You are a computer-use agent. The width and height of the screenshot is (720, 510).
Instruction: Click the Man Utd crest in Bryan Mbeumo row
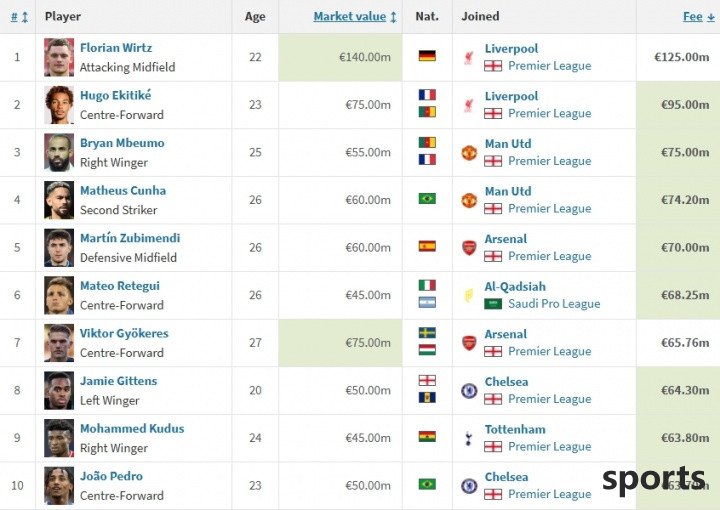[469, 152]
